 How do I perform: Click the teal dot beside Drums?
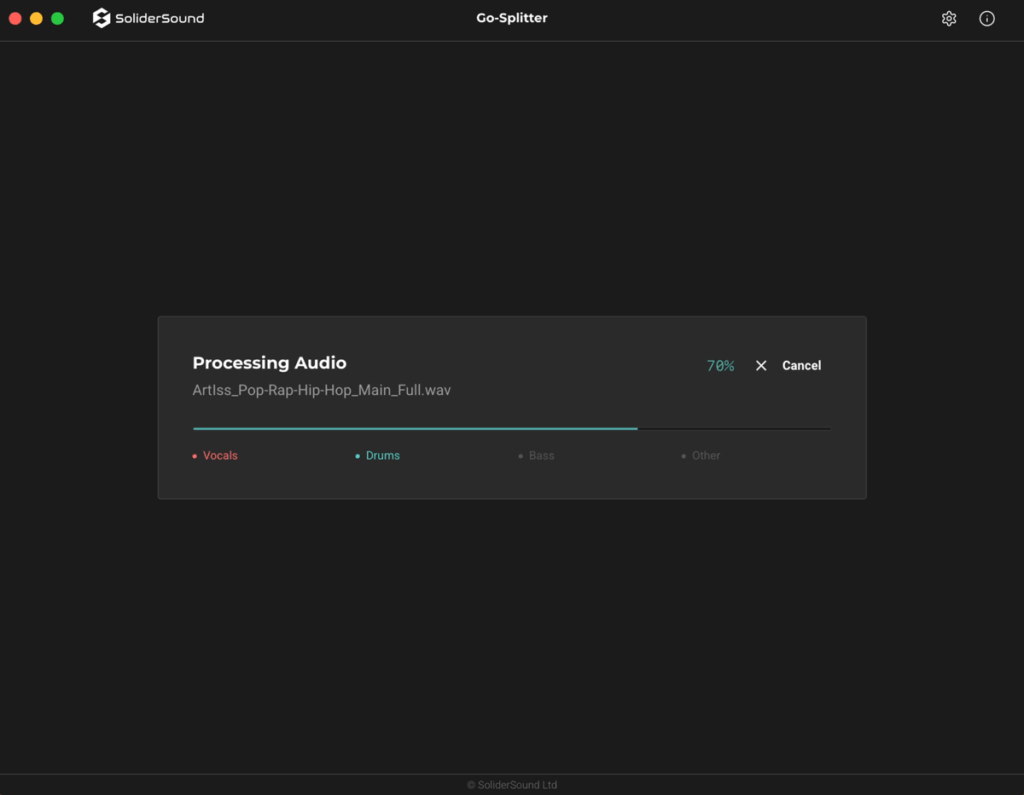coord(358,456)
